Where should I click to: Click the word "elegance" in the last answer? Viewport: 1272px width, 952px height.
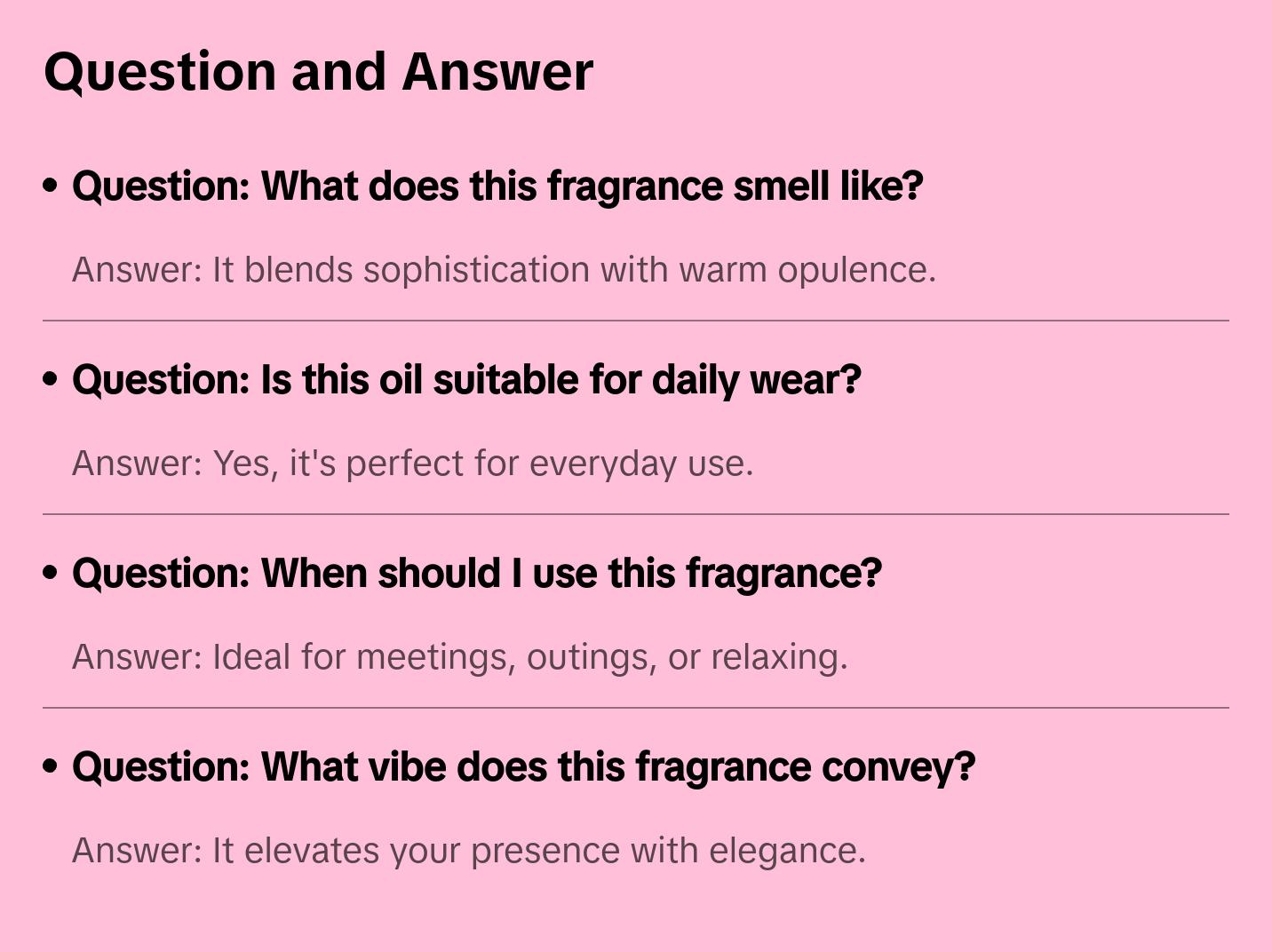(x=786, y=851)
